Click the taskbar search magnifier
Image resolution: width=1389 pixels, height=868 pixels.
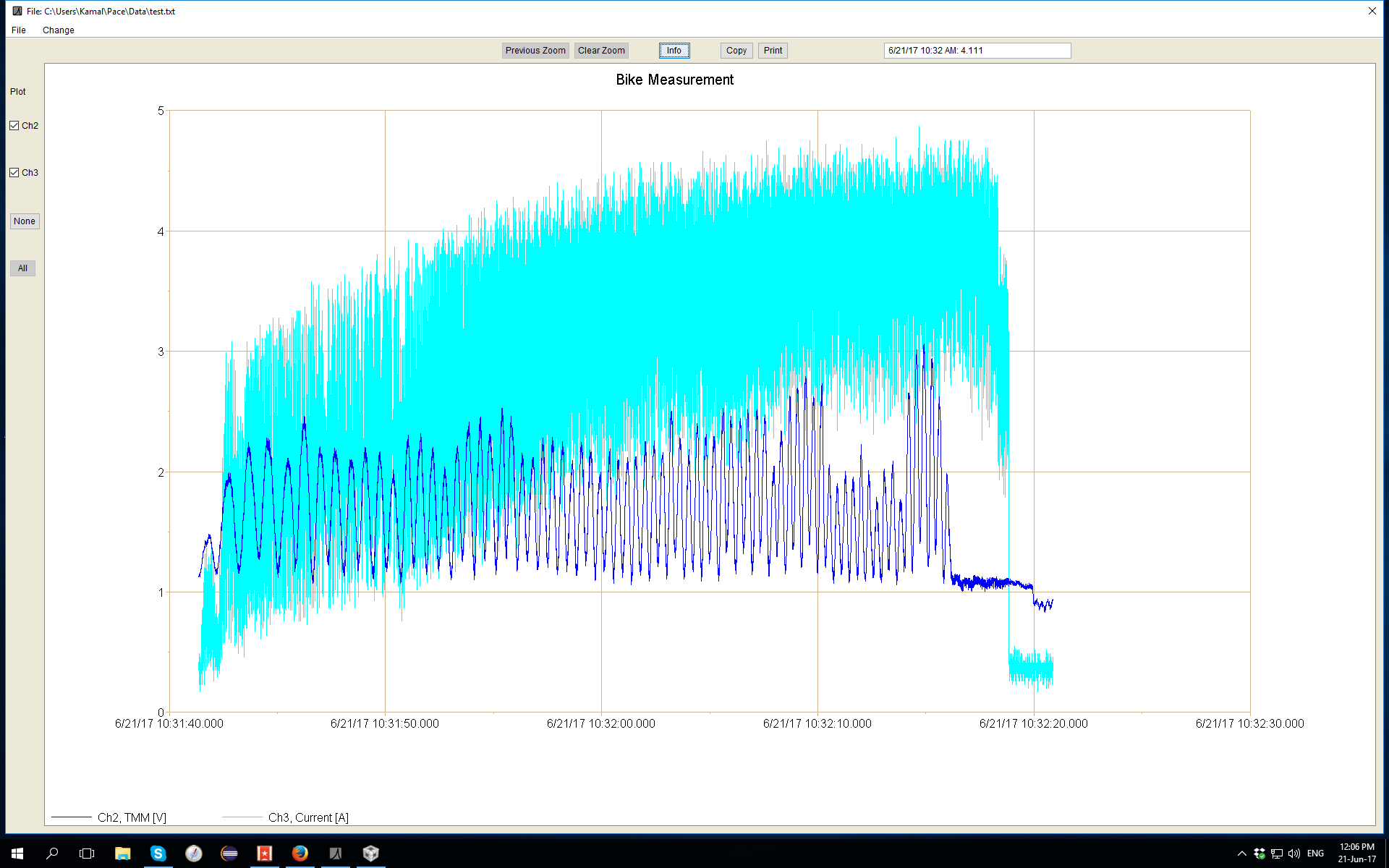52,854
